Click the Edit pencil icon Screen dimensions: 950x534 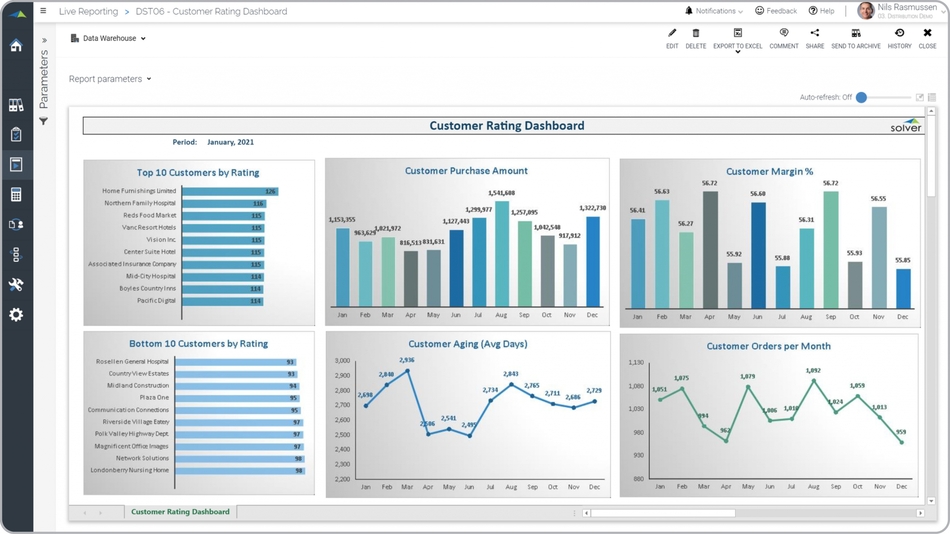tap(672, 34)
